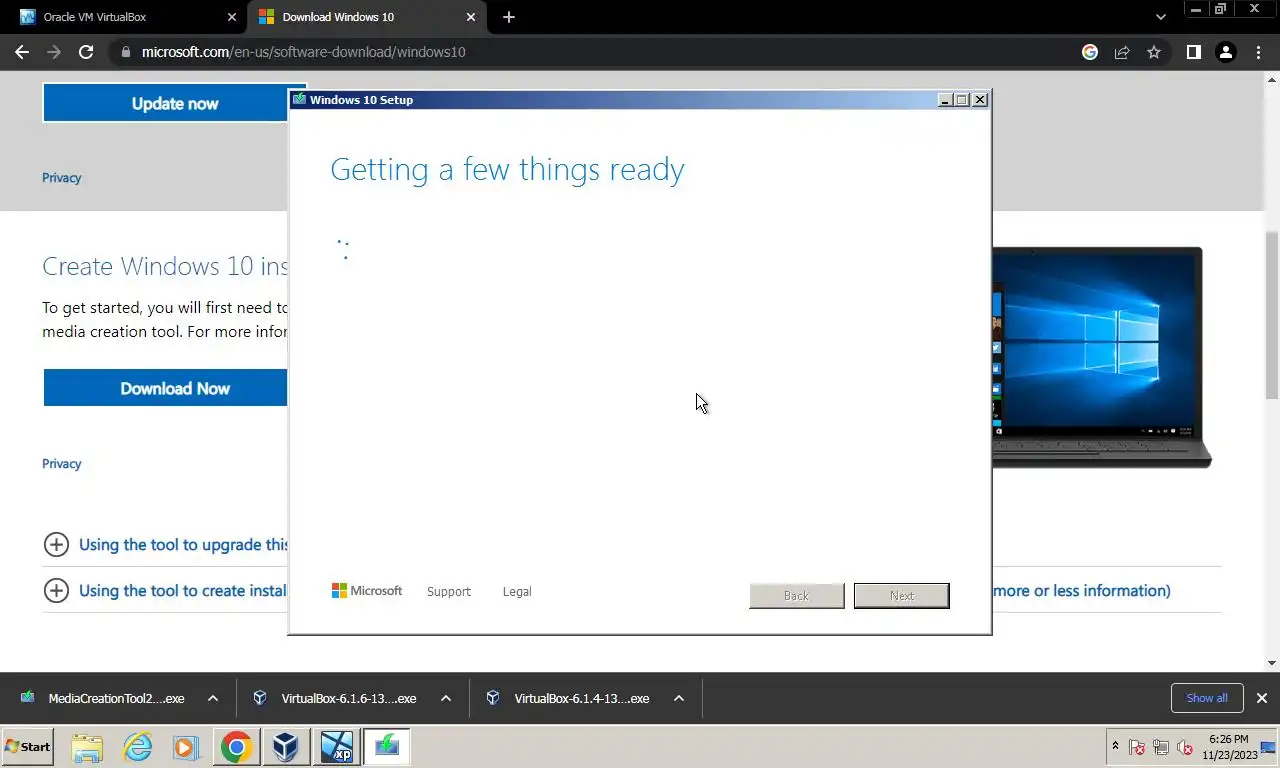The height and width of the screenshot is (768, 1280).
Task: Close the Oracle VM VirtualBox tab
Action: click(x=232, y=17)
